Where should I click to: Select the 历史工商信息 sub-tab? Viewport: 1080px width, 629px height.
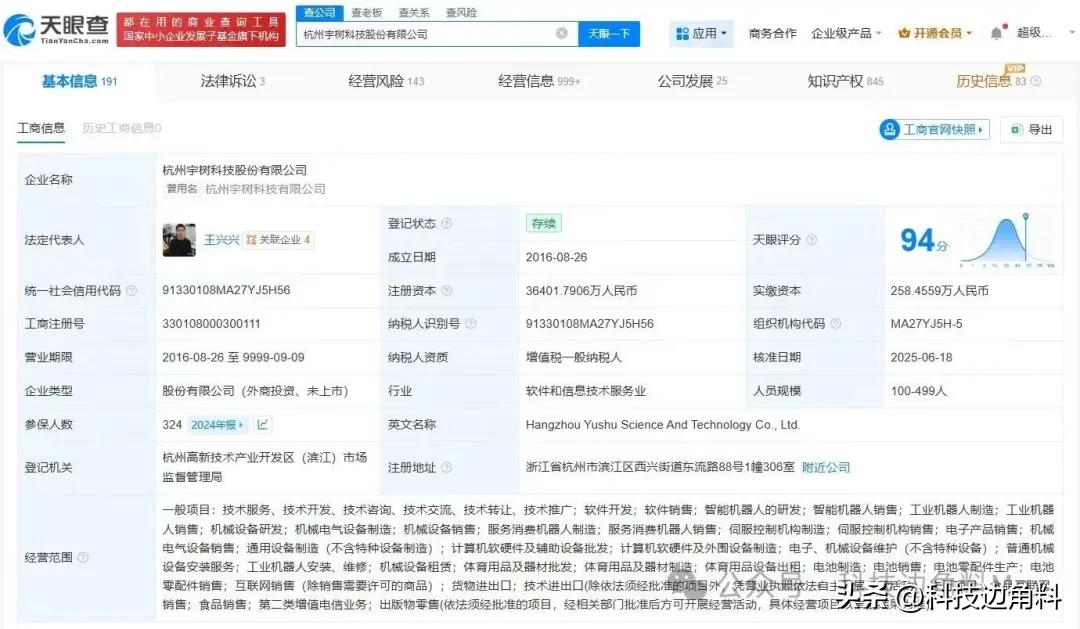tap(121, 128)
